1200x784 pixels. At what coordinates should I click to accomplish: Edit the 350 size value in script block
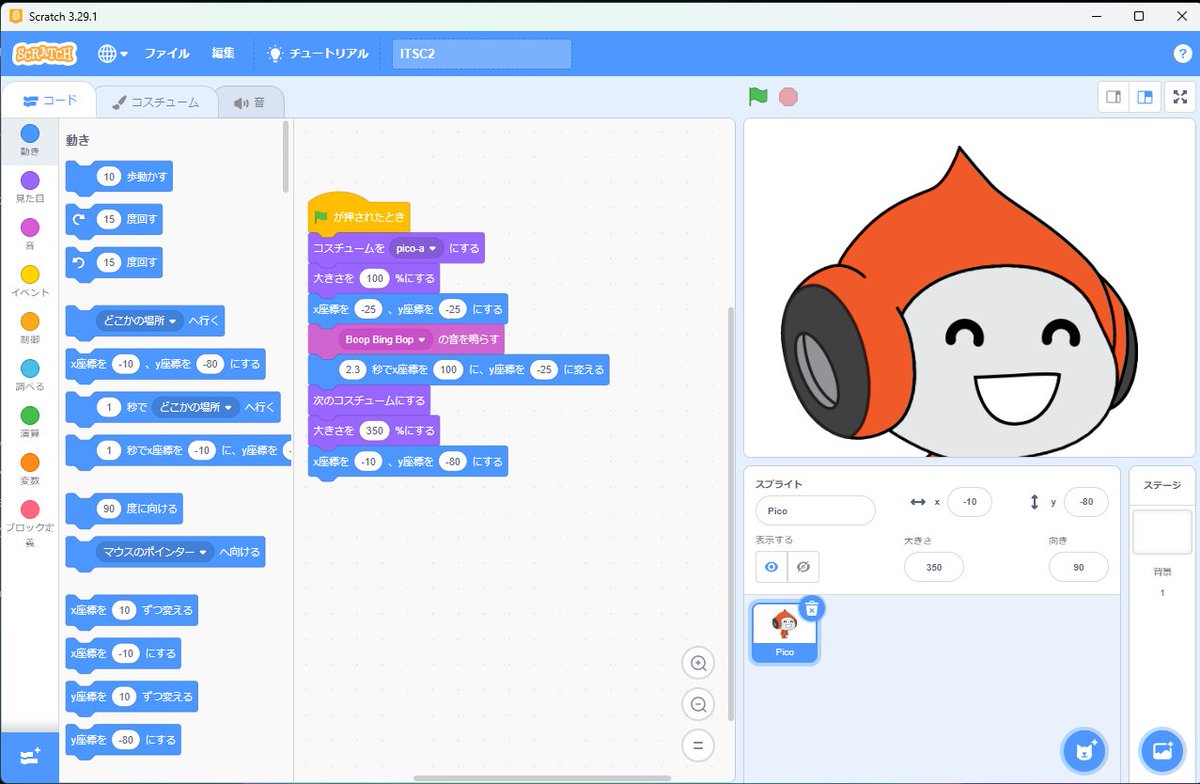point(376,431)
